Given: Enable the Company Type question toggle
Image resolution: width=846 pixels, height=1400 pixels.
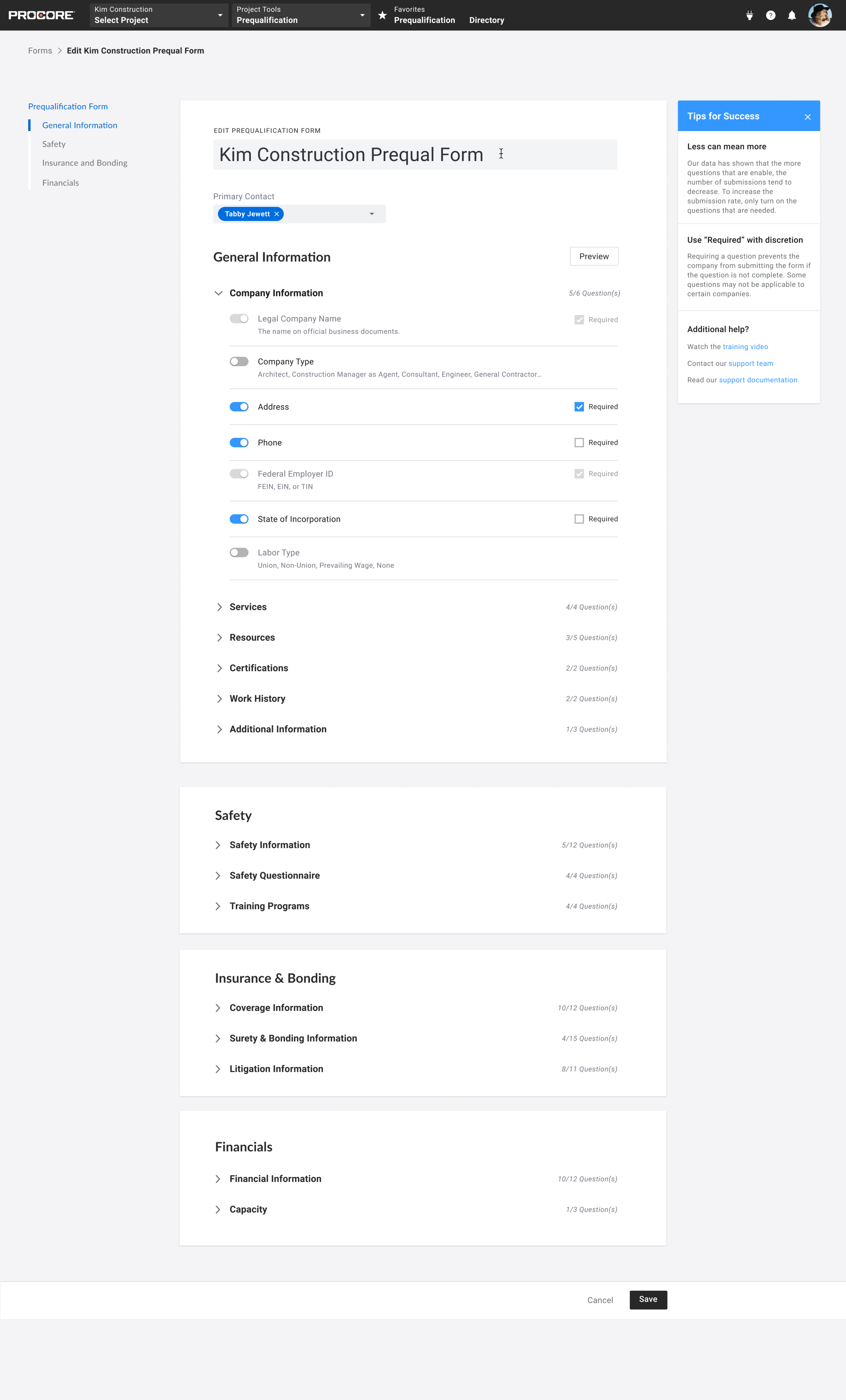Looking at the screenshot, I should (x=239, y=362).
